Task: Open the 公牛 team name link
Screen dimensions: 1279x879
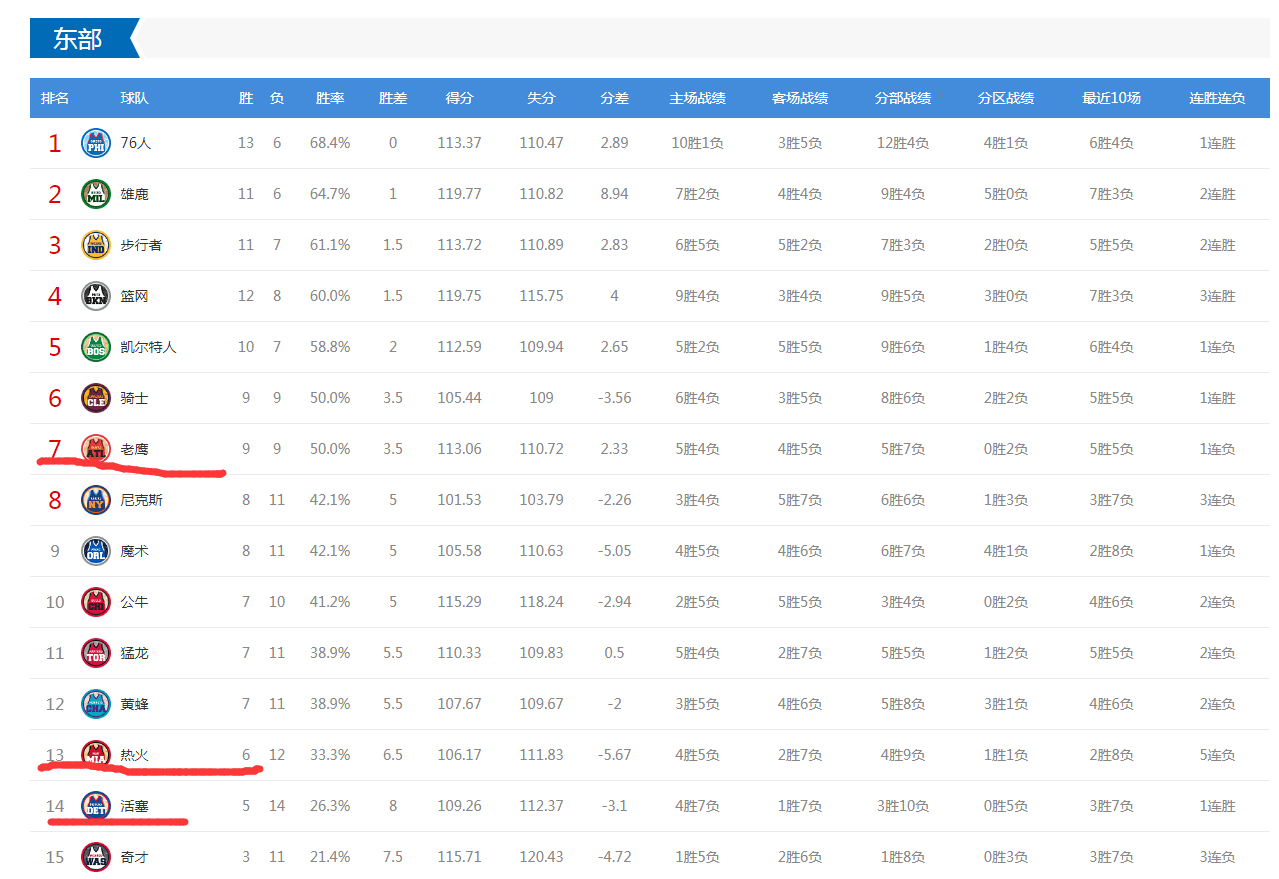Action: click(134, 602)
